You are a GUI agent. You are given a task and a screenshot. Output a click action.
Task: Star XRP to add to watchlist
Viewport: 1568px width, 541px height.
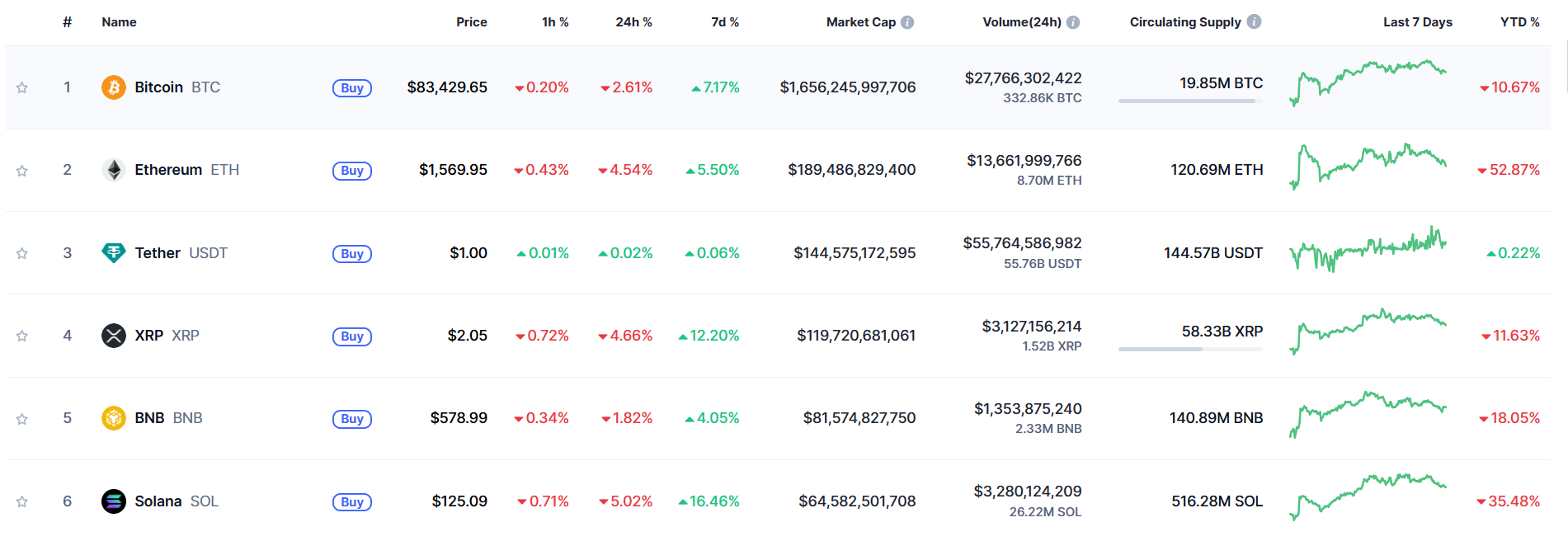[22, 336]
